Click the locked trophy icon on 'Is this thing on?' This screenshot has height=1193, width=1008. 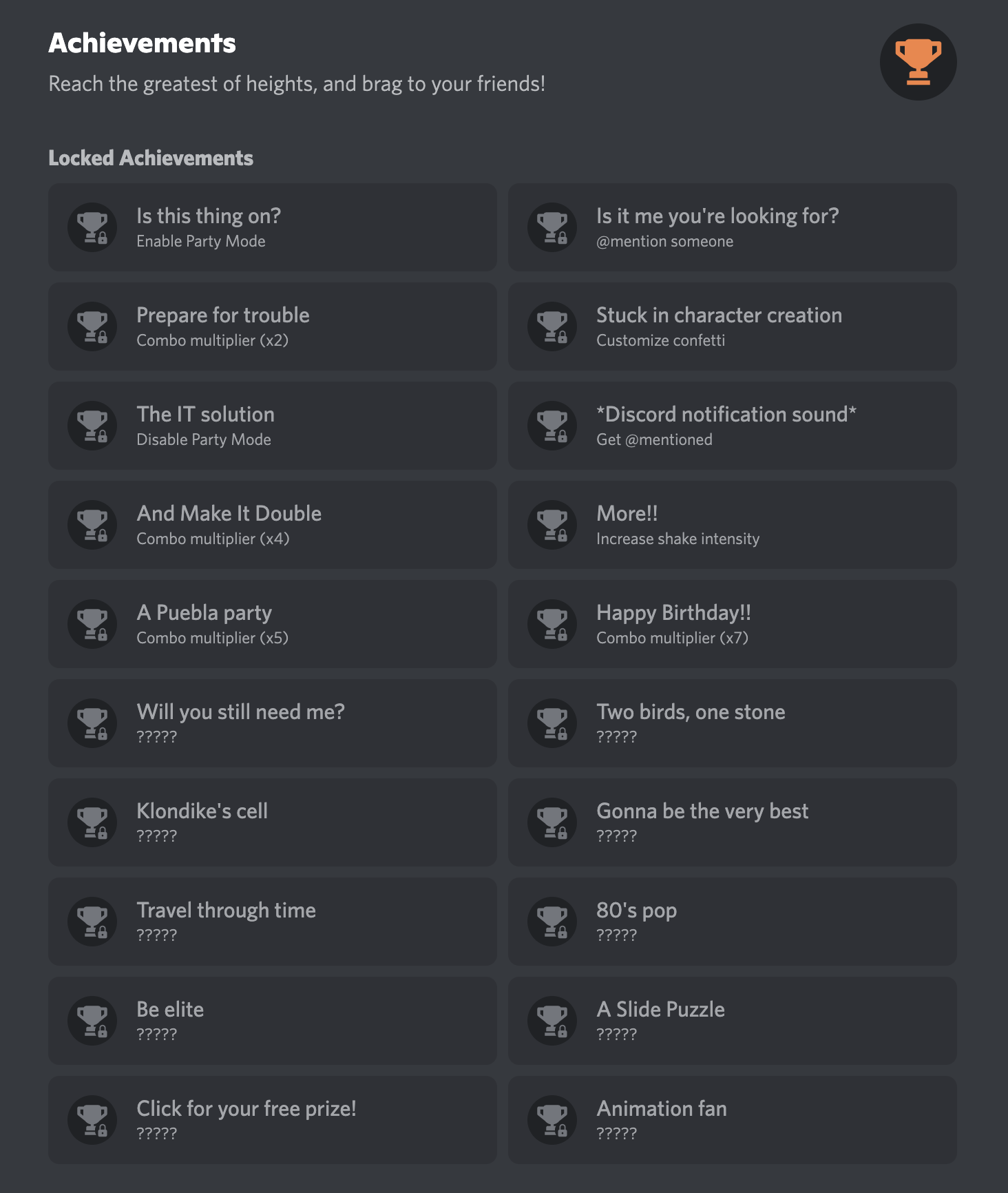[x=92, y=227]
